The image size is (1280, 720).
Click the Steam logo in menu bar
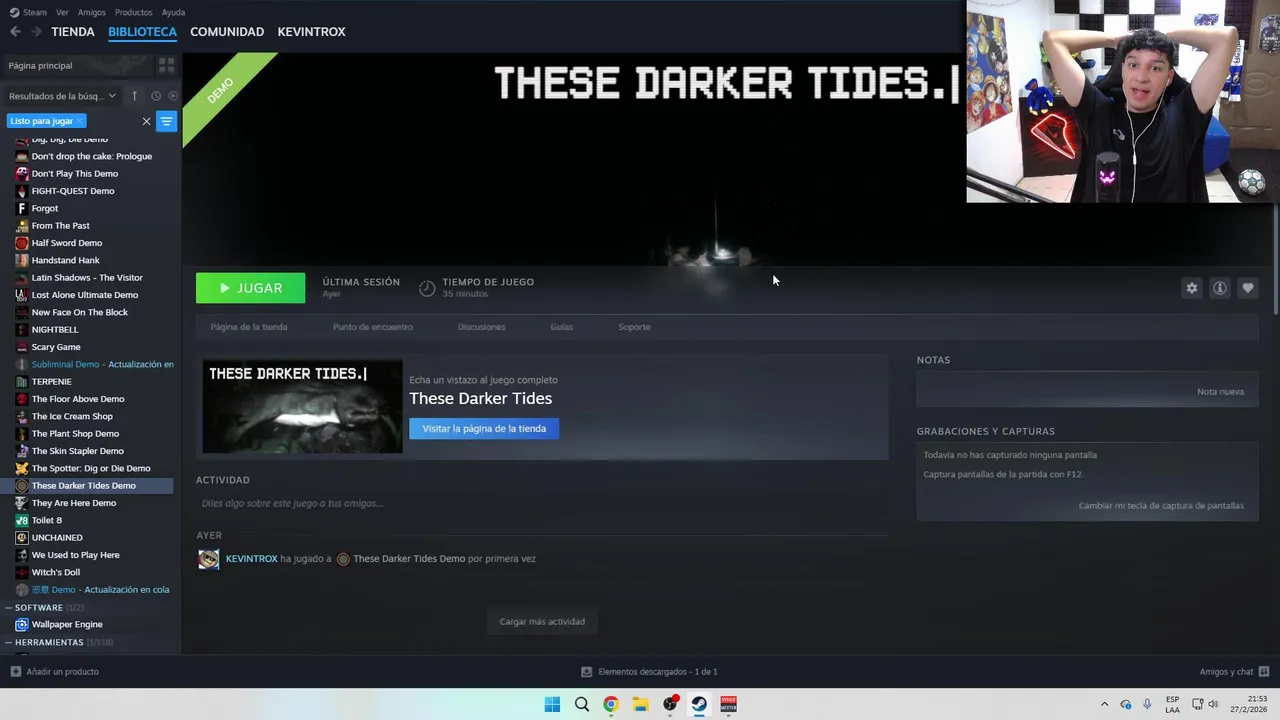point(14,13)
